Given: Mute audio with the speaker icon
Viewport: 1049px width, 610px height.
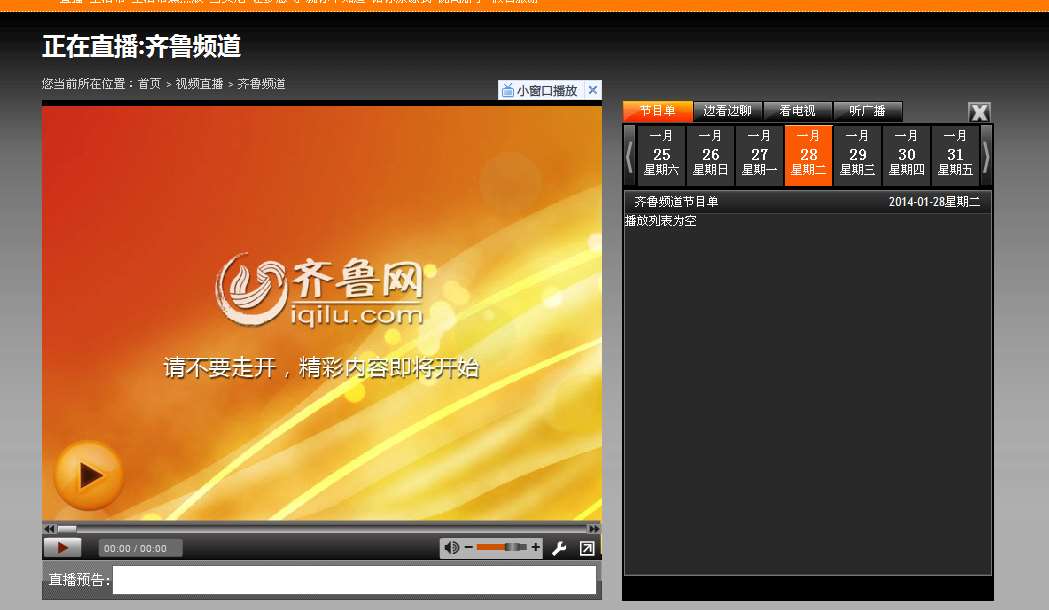Looking at the screenshot, I should (x=452, y=548).
